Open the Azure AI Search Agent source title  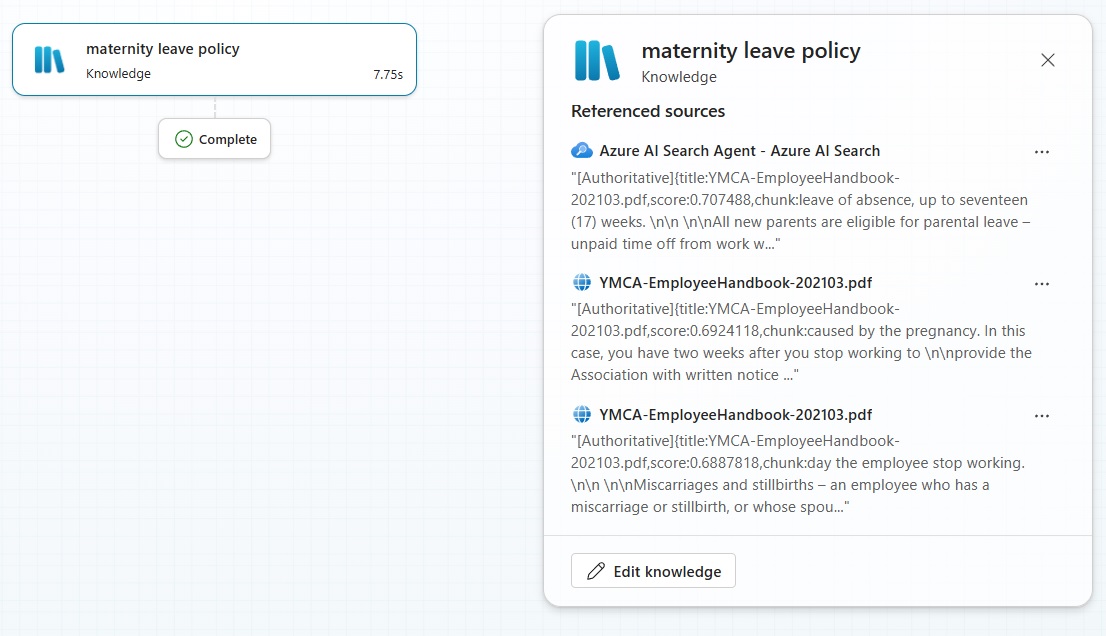coord(739,151)
